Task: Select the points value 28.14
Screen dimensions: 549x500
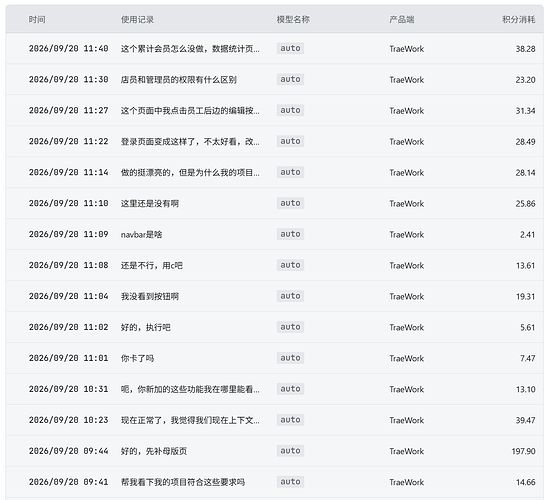Action: tap(525, 173)
